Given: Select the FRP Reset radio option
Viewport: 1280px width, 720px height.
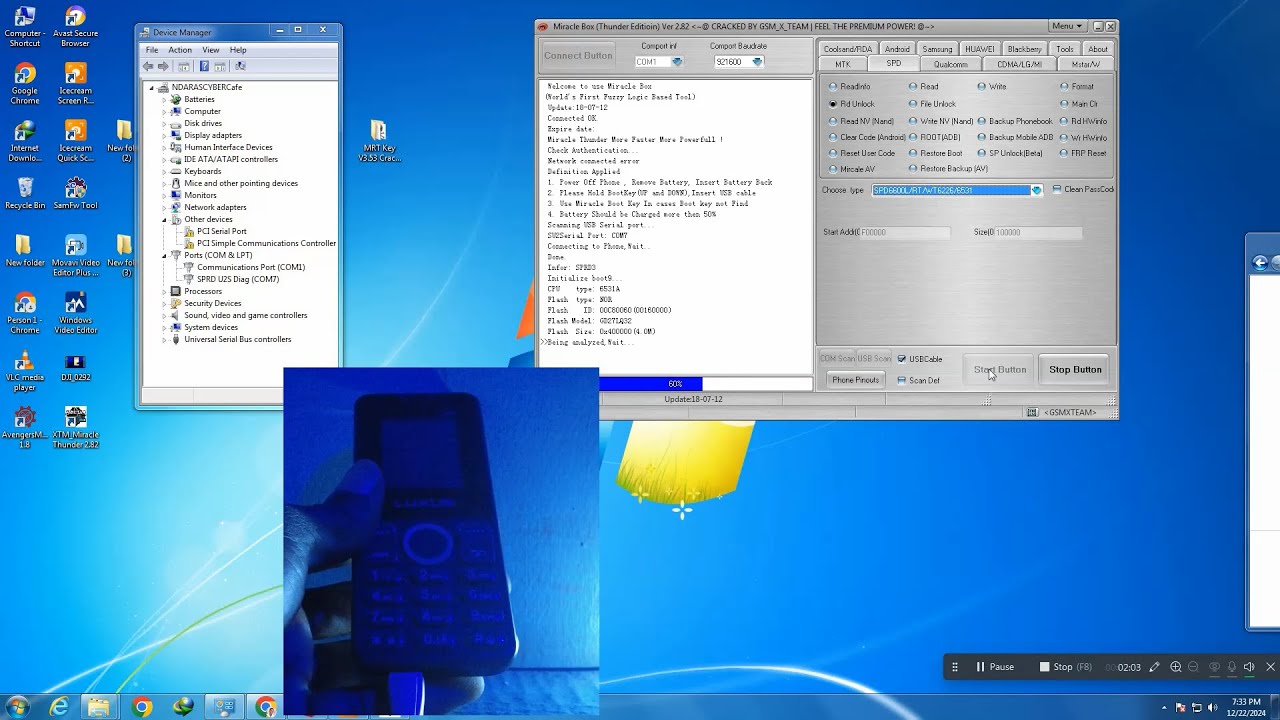Looking at the screenshot, I should pyautogui.click(x=1083, y=154).
